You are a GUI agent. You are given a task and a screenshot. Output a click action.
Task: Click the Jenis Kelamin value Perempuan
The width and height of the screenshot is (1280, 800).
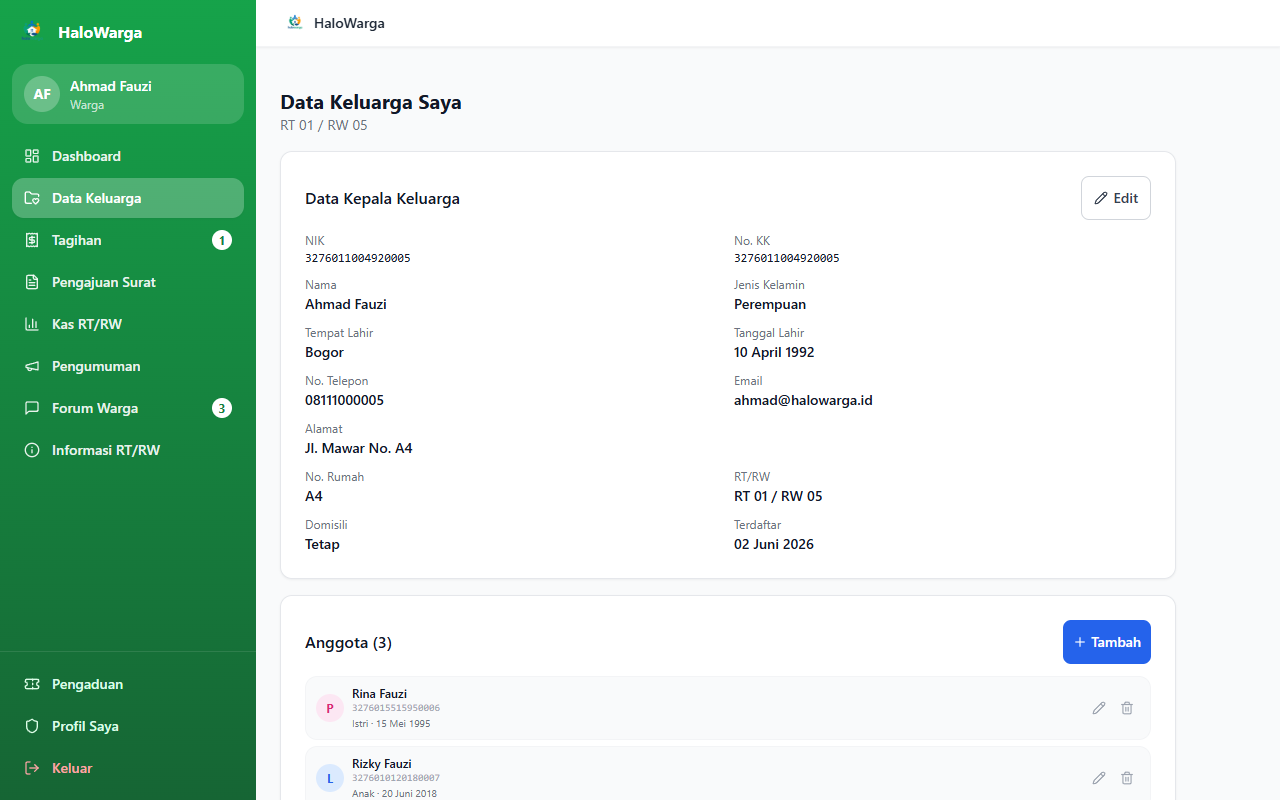click(770, 304)
